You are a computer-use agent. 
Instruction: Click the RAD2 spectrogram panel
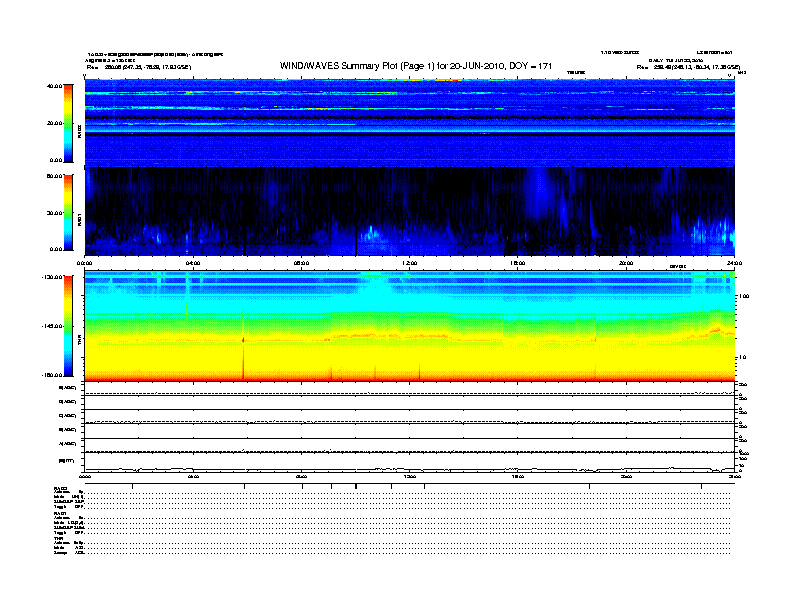click(410, 122)
